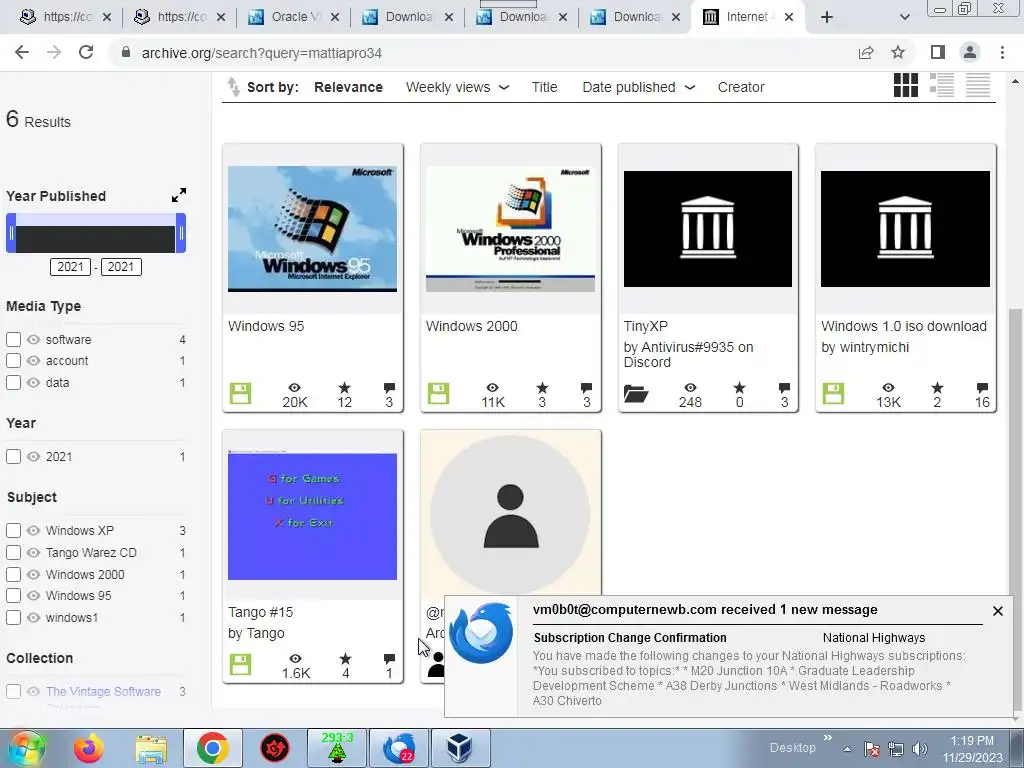Image resolution: width=1024 pixels, height=768 pixels.
Task: Launch Firefox from the taskbar
Action: 89,748
